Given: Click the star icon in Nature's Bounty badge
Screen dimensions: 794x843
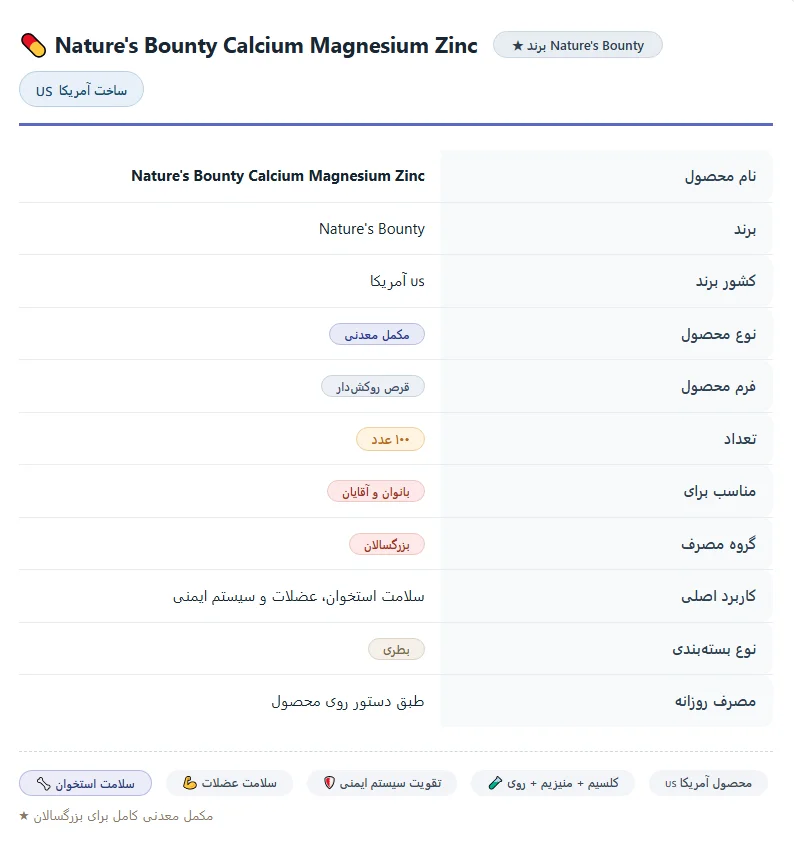Looking at the screenshot, I should (517, 46).
